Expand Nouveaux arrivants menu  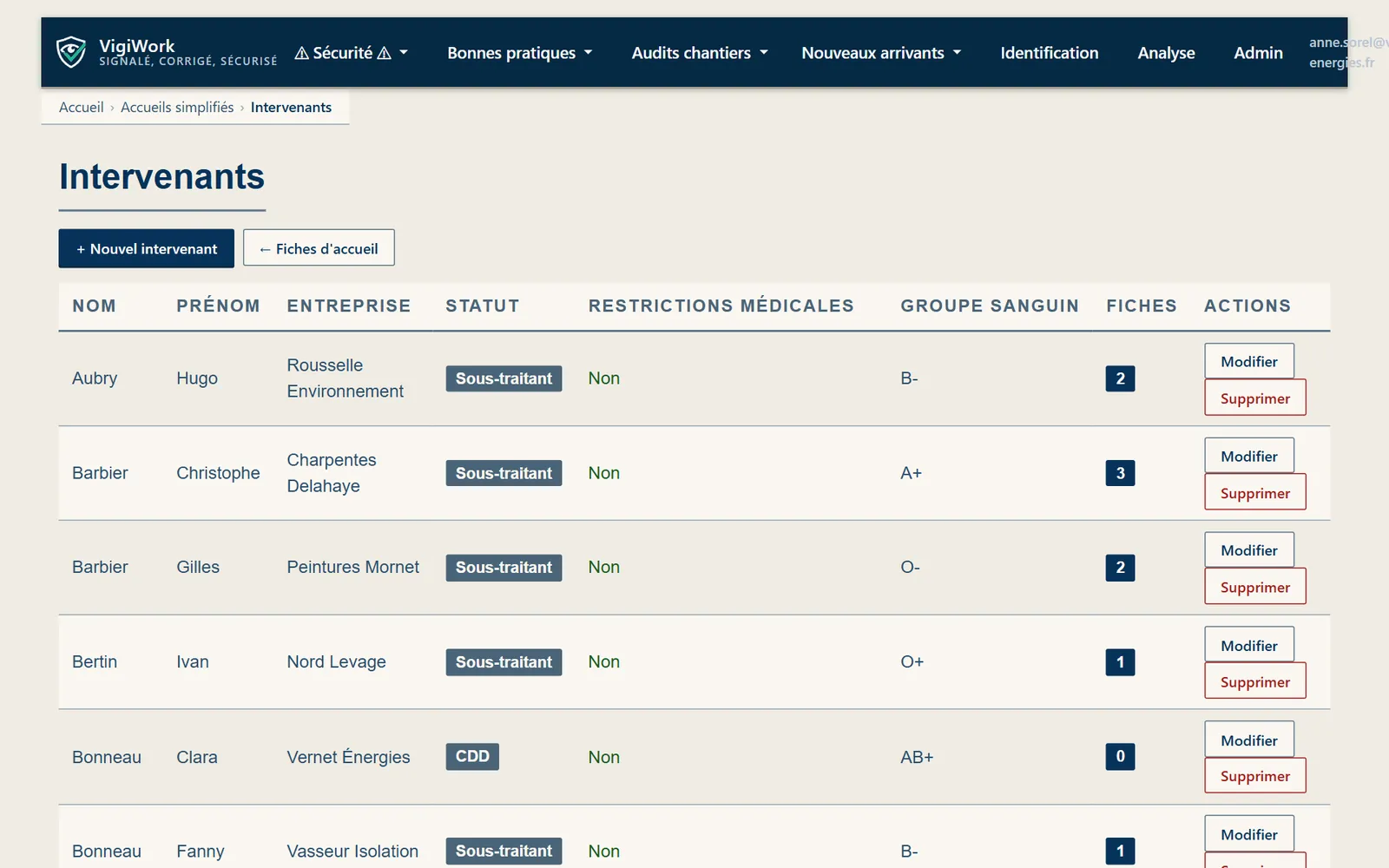881,53
